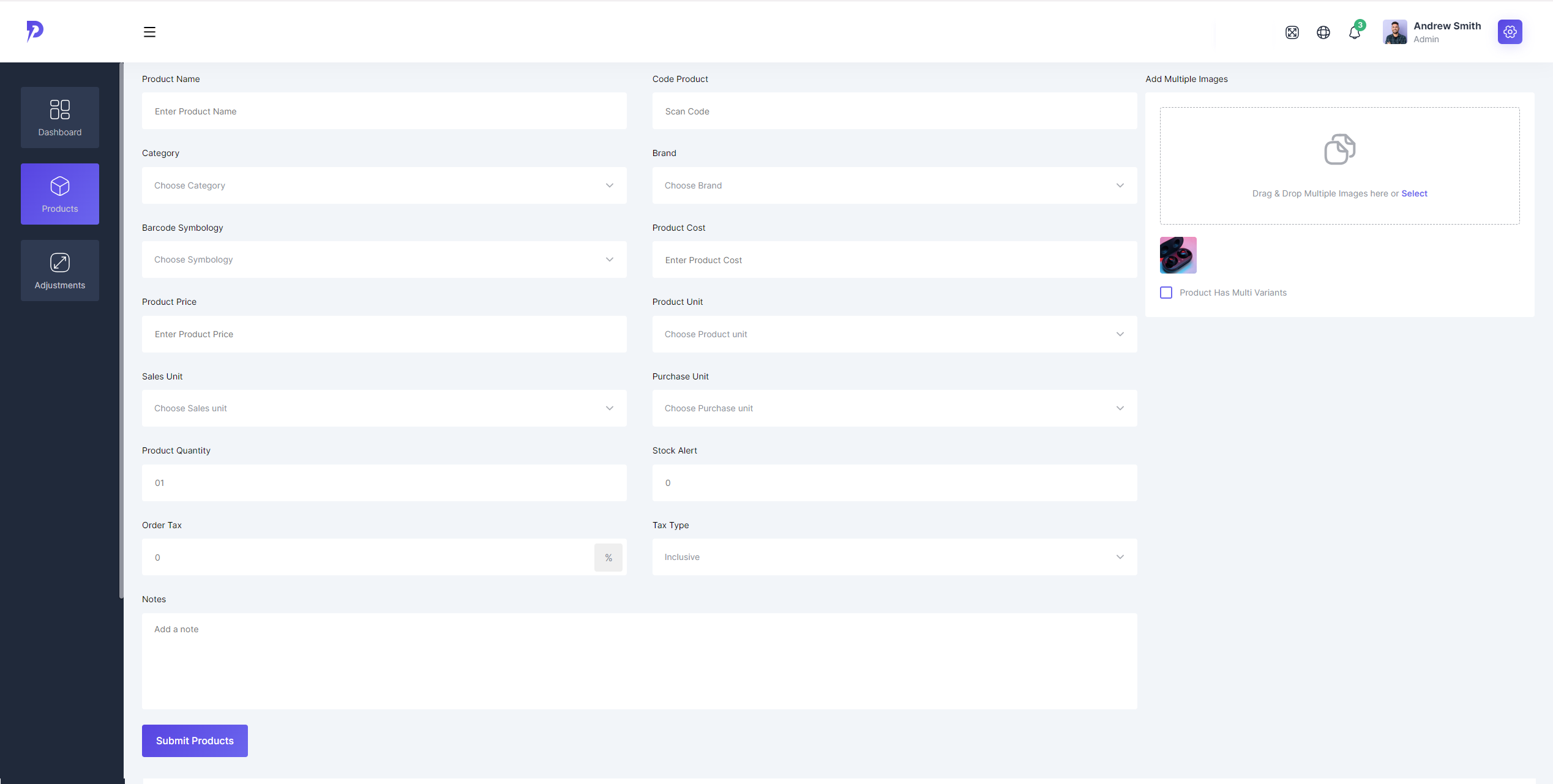This screenshot has width=1553, height=784.
Task: Open the Choose Brand dropdown
Action: 894,185
